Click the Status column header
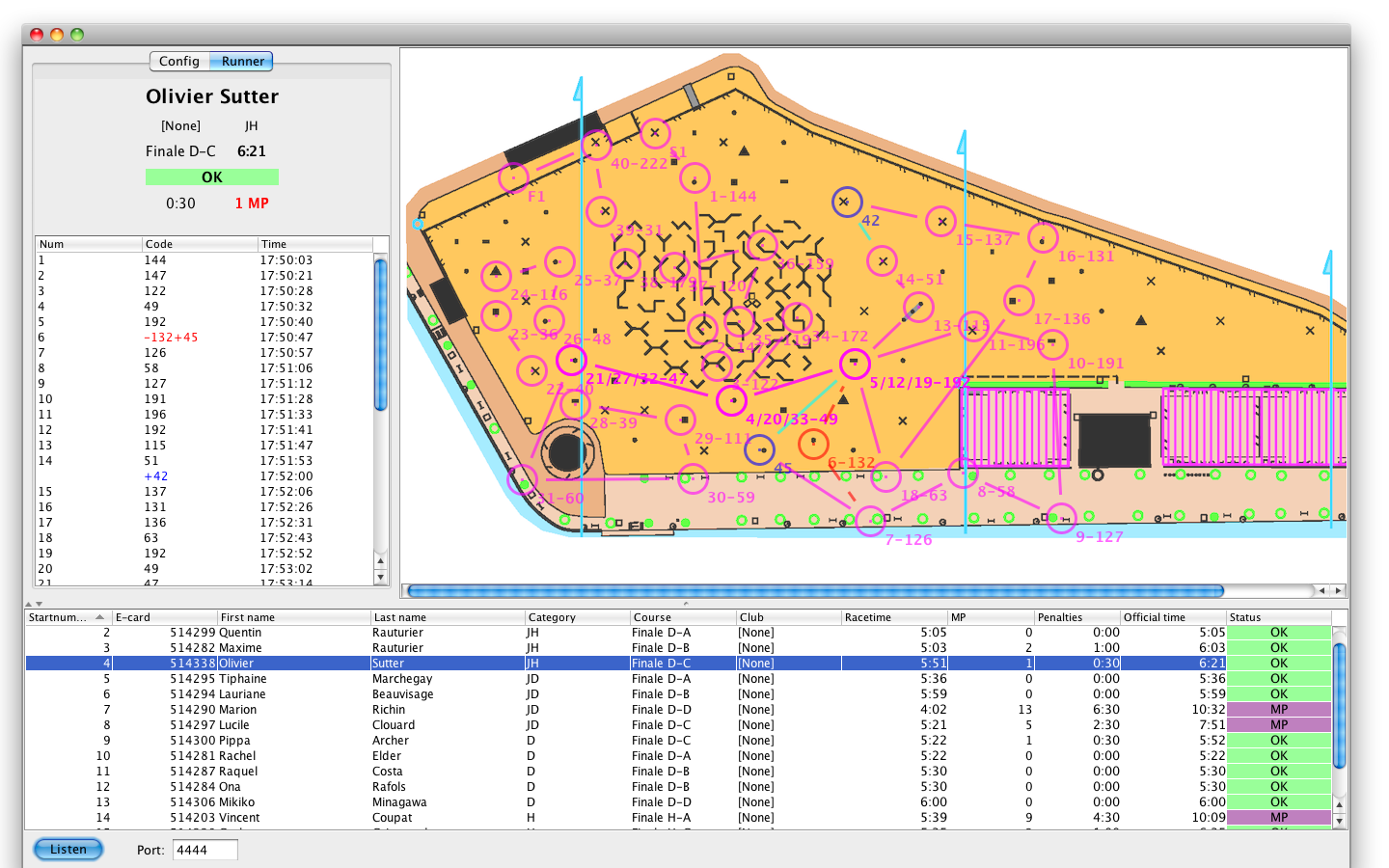 pyautogui.click(x=1278, y=617)
